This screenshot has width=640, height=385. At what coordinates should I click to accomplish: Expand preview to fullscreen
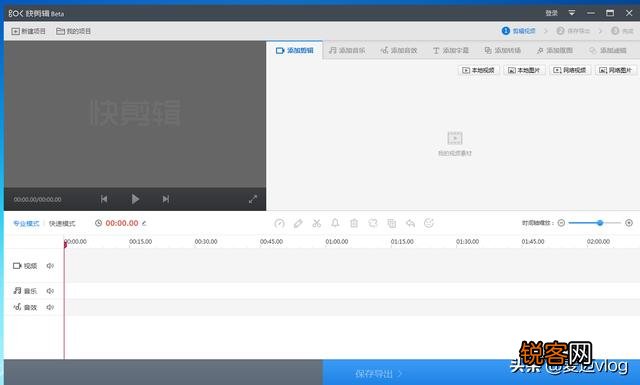(x=253, y=199)
